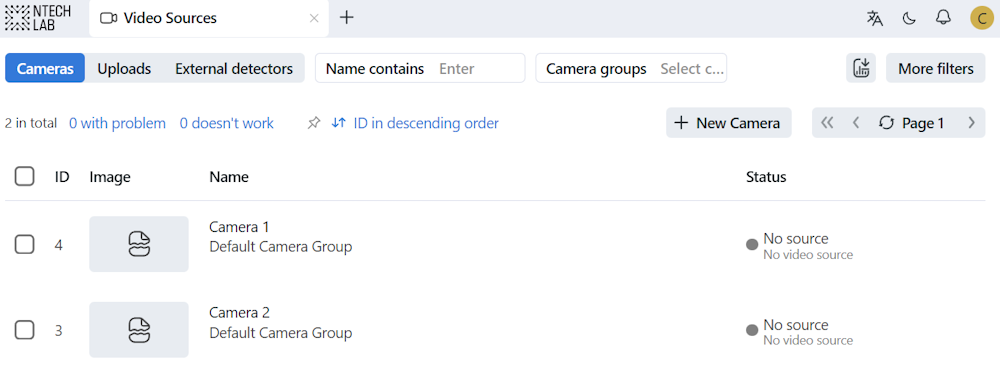Viewport: 1000px width, 370px height.
Task: Filter by 0 with problem
Action: (x=117, y=123)
